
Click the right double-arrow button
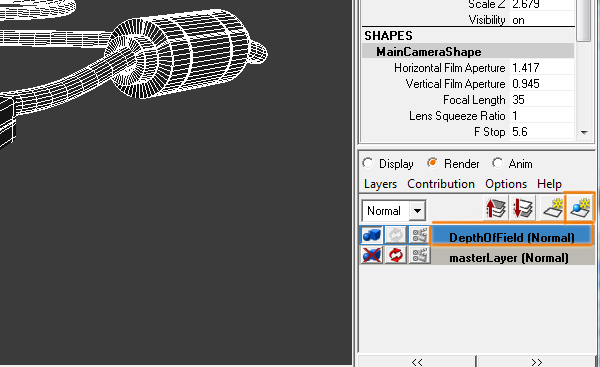(536, 362)
